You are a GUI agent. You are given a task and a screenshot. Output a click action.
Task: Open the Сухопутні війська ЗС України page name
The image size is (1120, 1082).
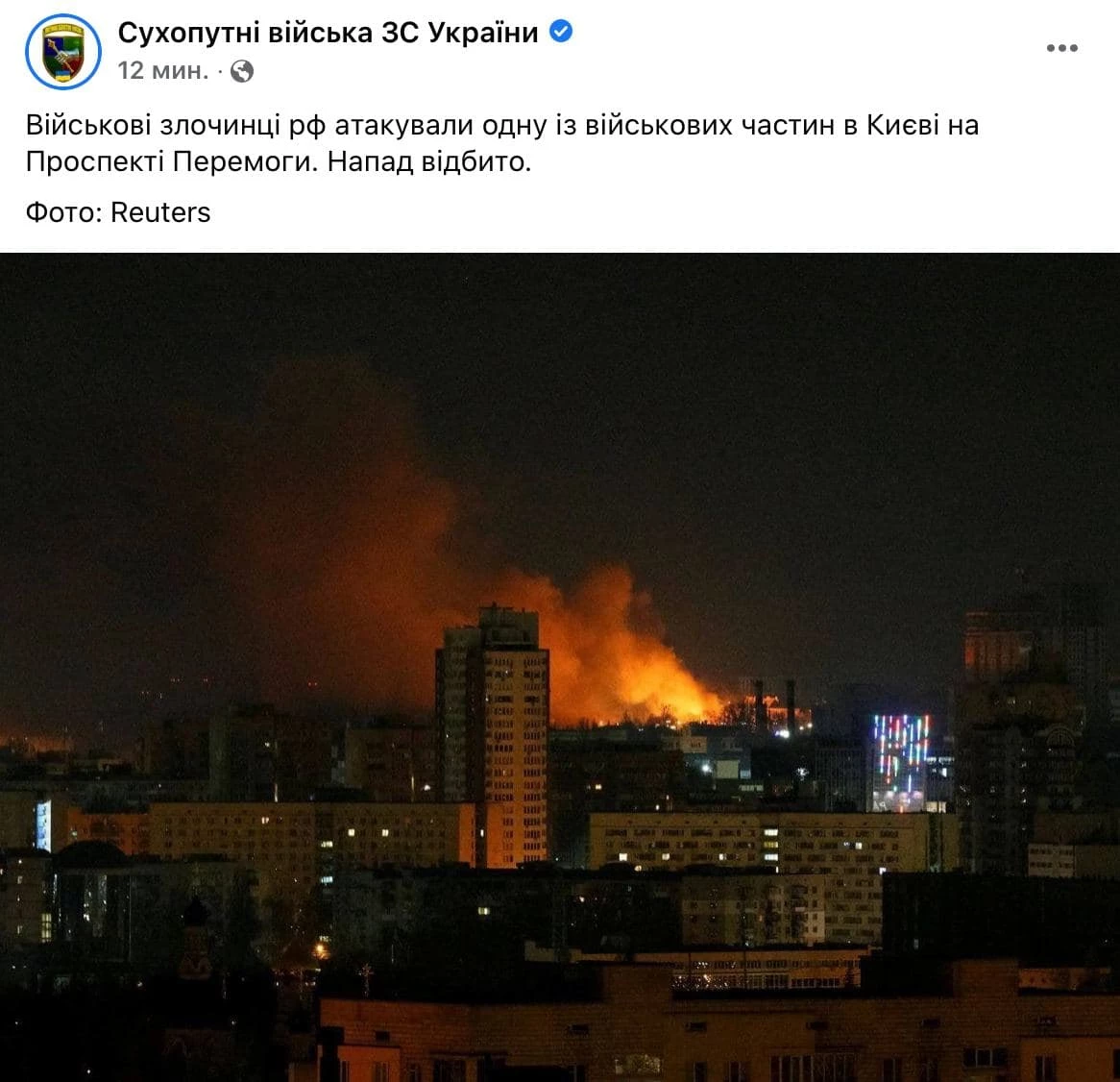point(328,33)
